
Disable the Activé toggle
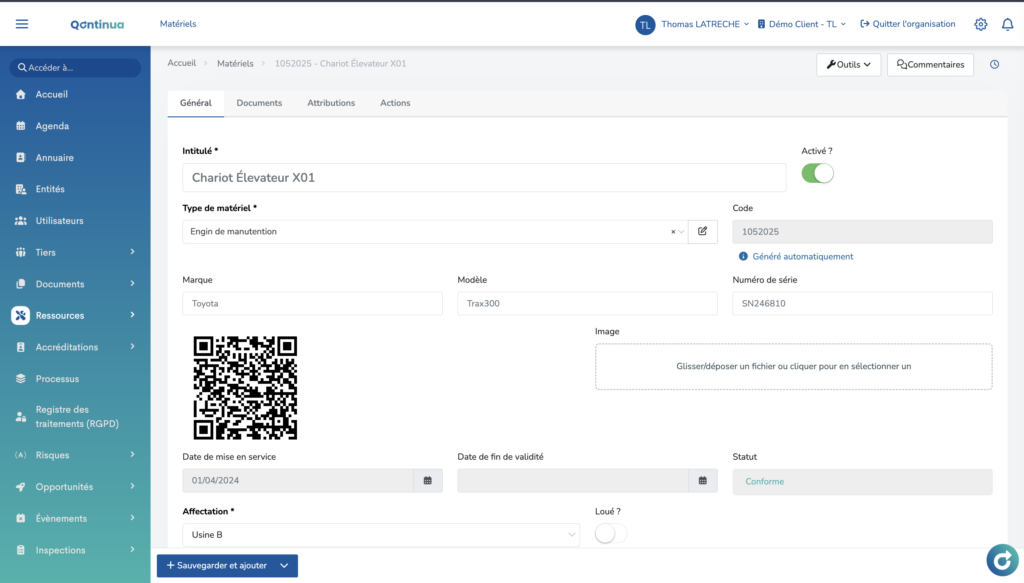click(x=817, y=173)
